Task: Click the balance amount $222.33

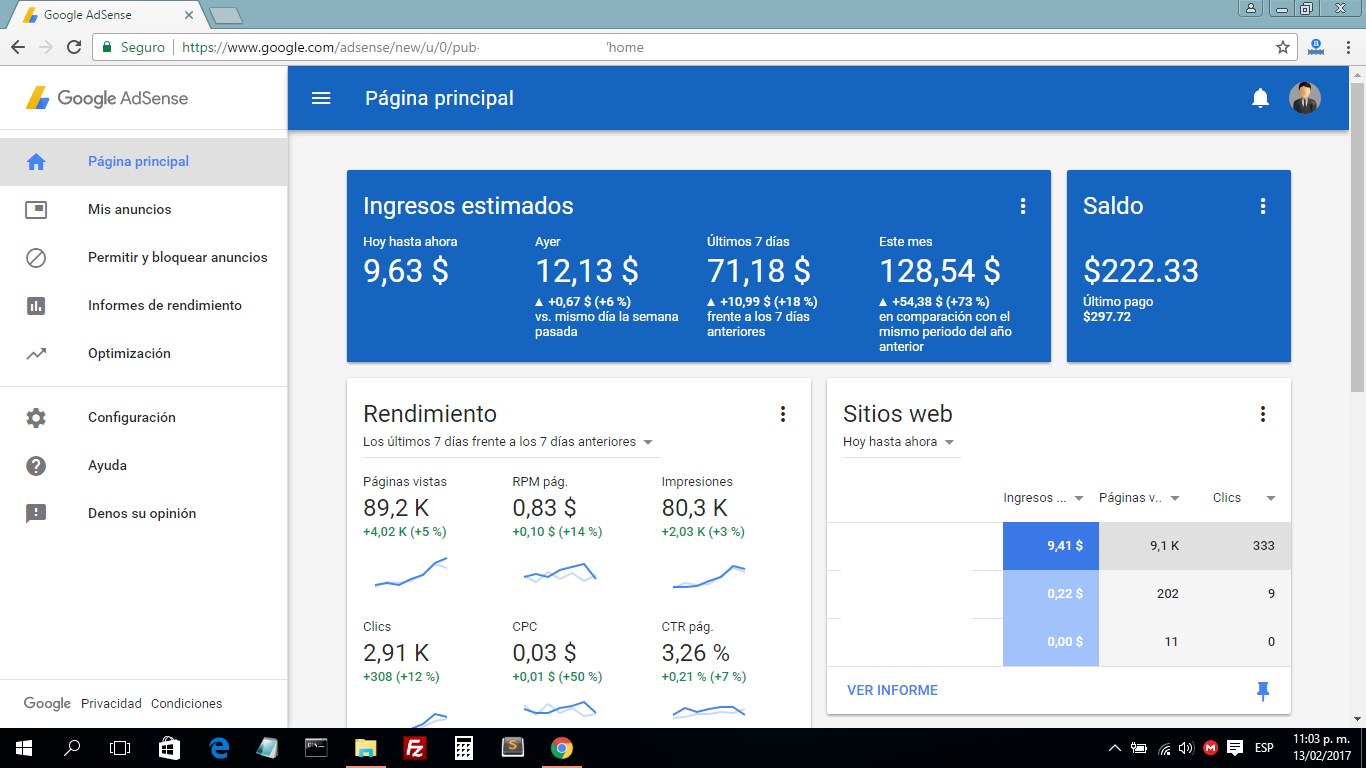Action: click(1141, 271)
